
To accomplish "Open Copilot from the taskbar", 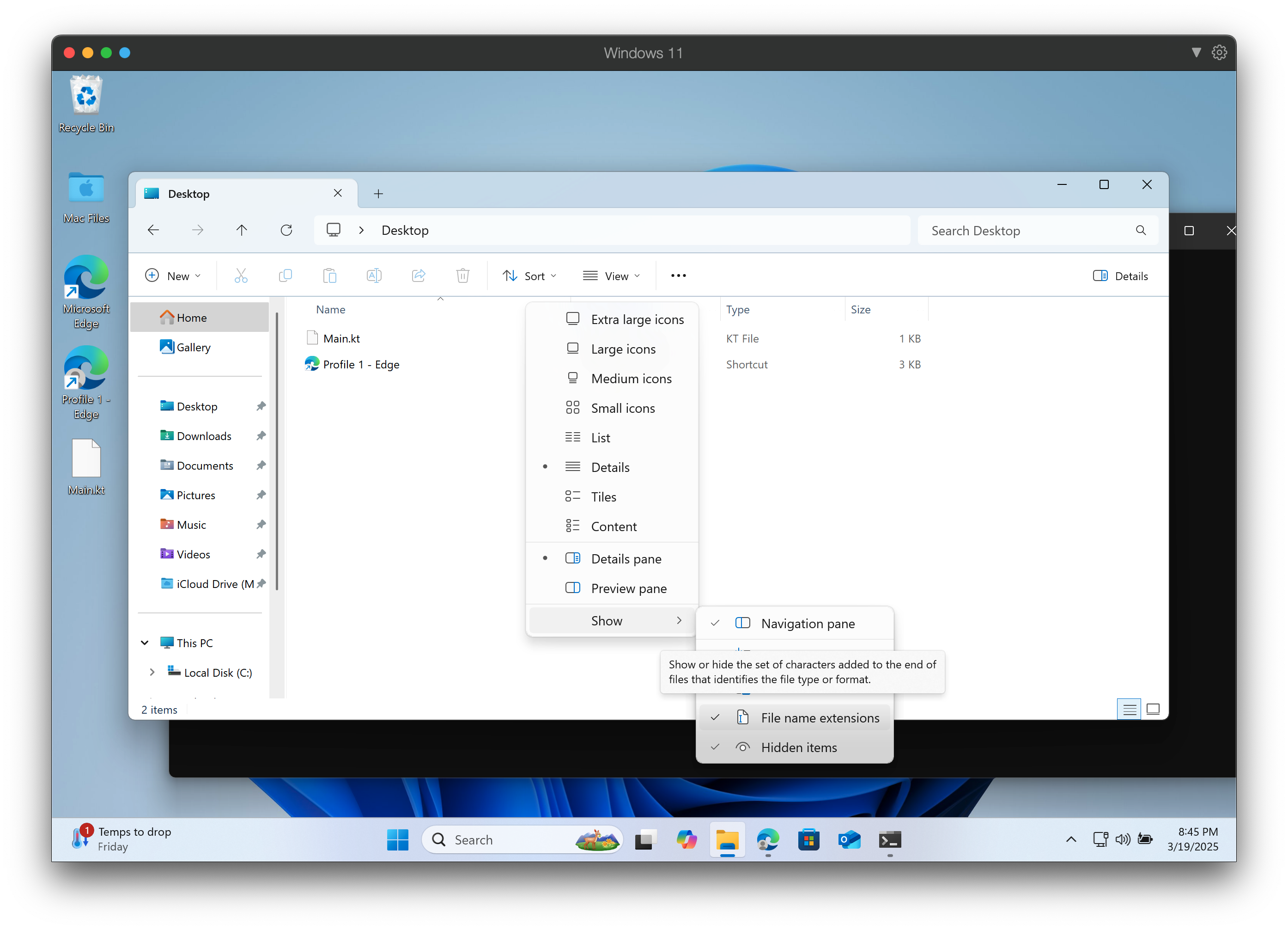I will tap(687, 839).
